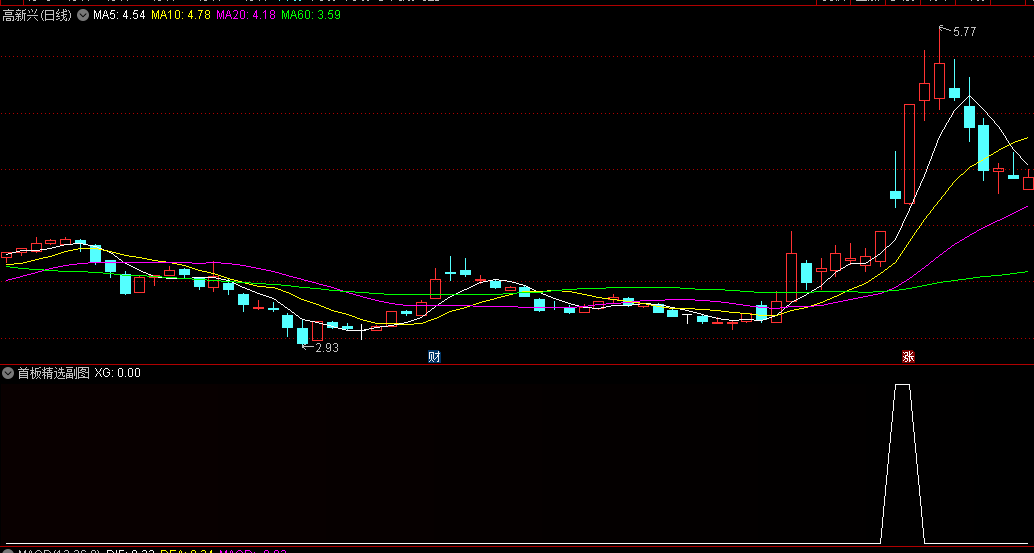This screenshot has height=553, width=1034.
Task: Click the 涨 limit-up event marker
Action: pyautogui.click(x=908, y=357)
